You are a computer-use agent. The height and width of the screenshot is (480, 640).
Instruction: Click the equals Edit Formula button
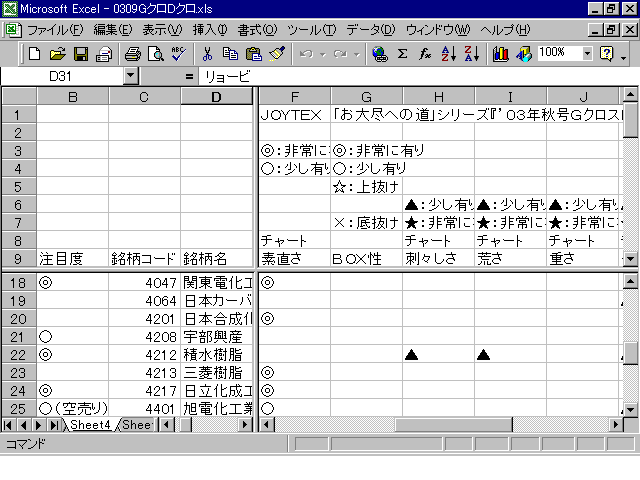click(x=189, y=76)
